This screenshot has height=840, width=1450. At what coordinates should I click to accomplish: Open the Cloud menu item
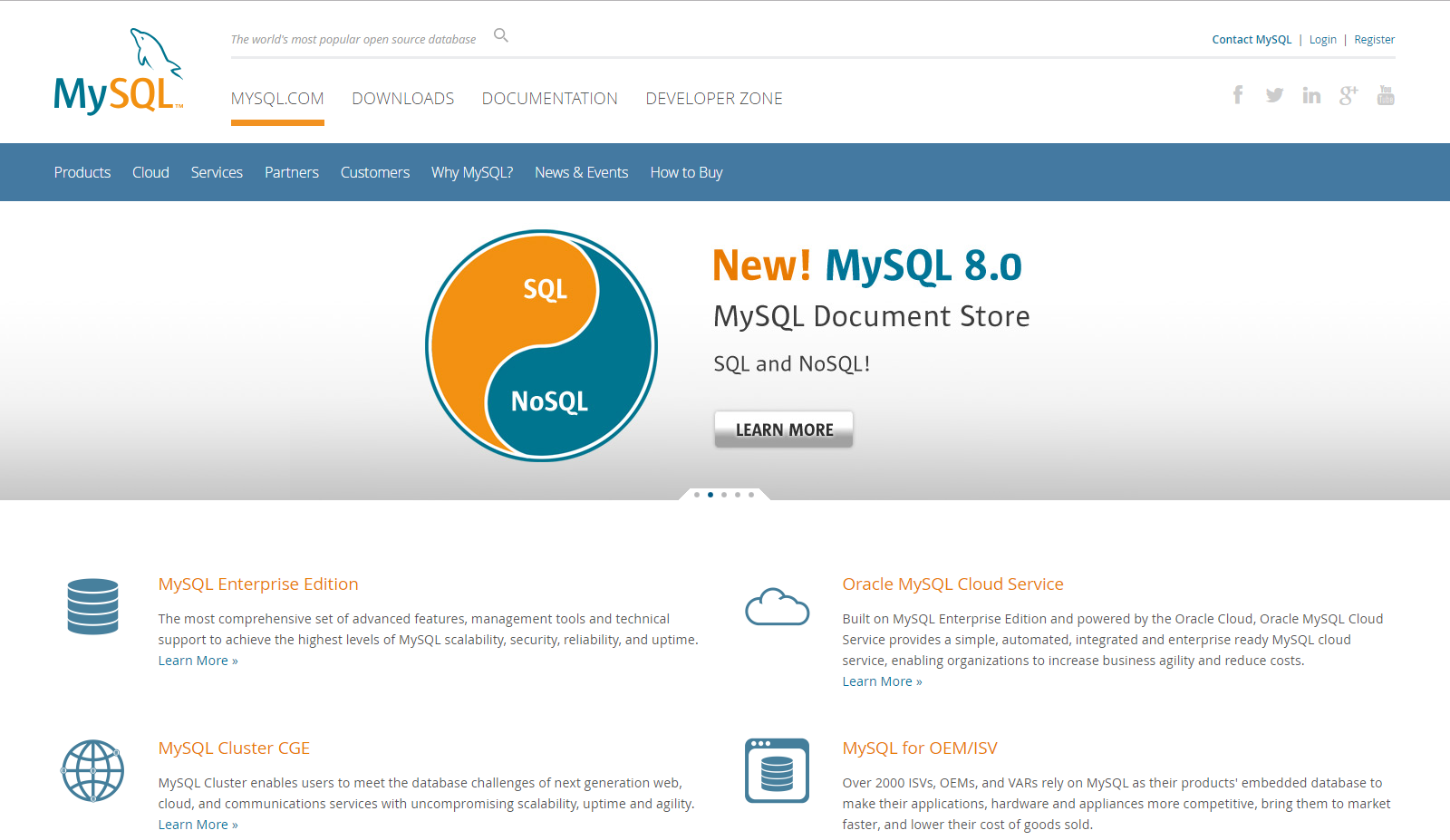(x=150, y=172)
